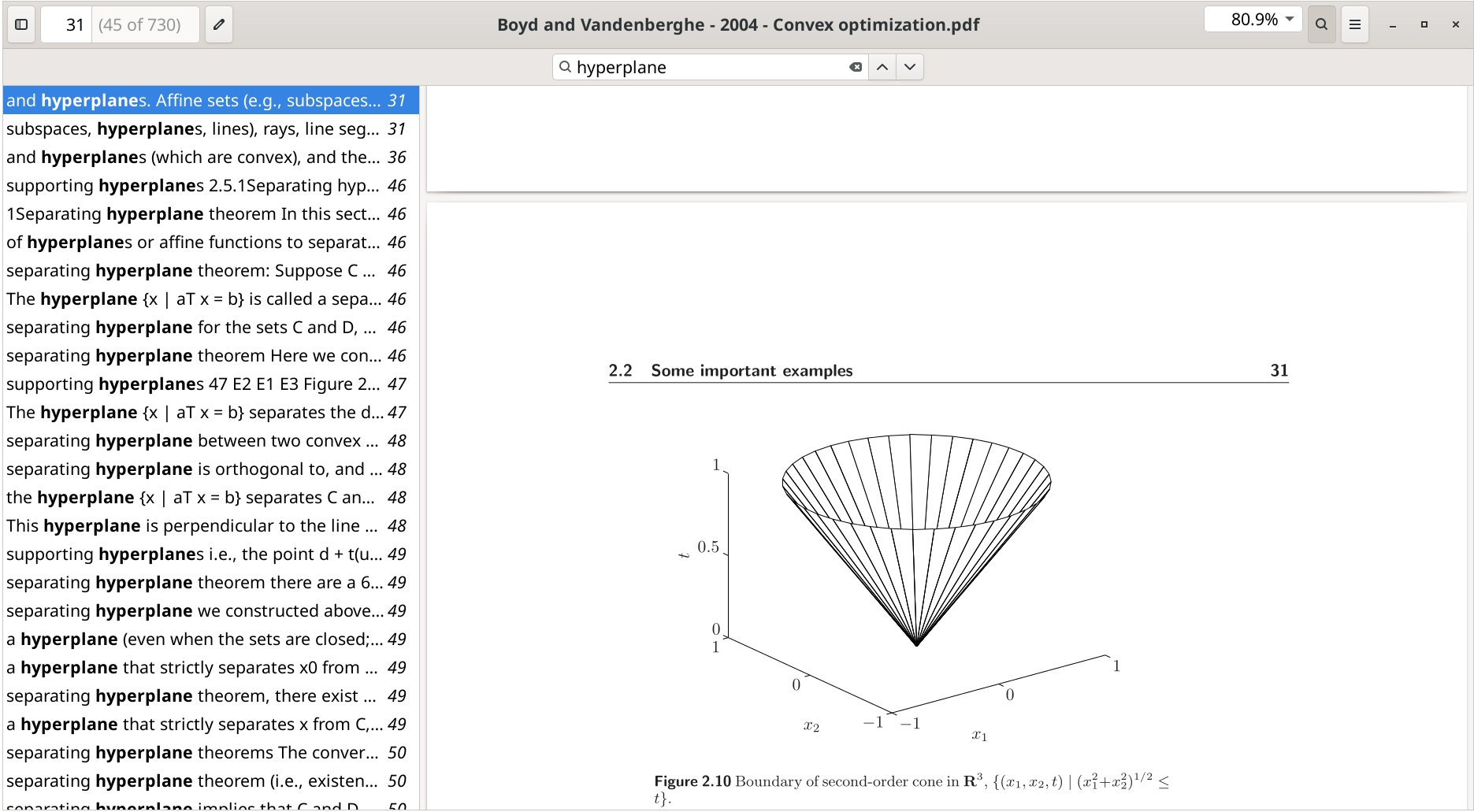Select result 'This hyperplane is perpendicular to the line'
The width and height of the screenshot is (1474, 812).
coord(210,526)
